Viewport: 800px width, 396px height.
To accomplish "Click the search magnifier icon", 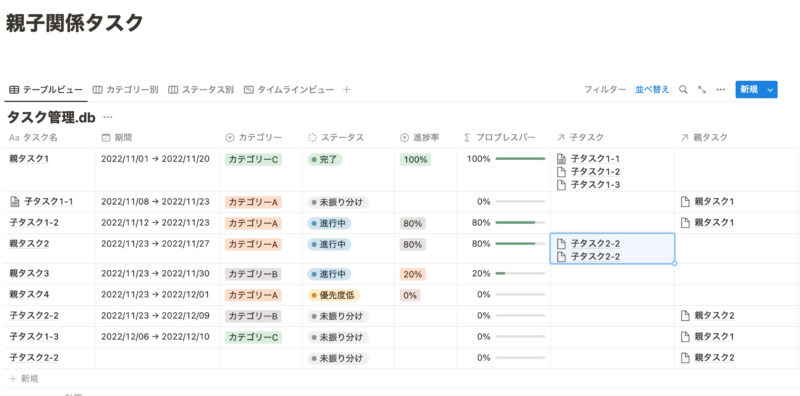I will [x=683, y=90].
